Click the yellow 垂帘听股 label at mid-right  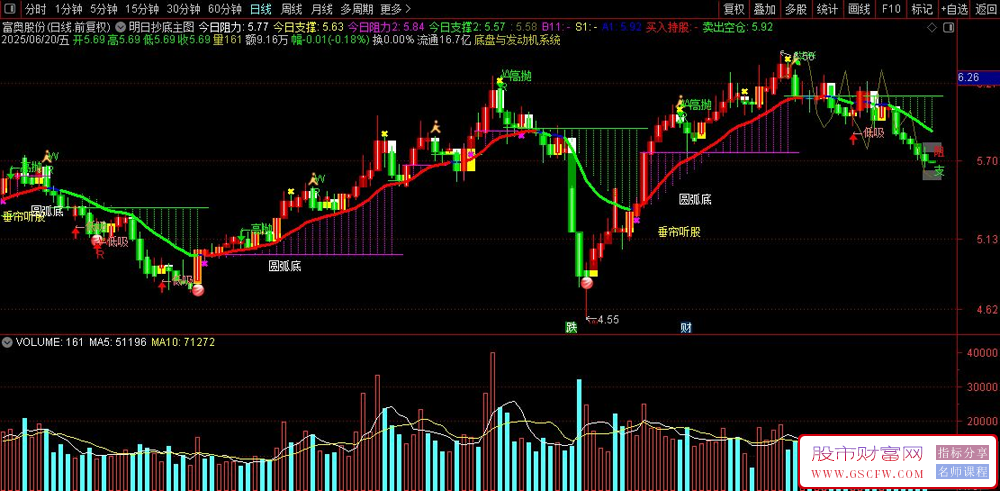[679, 232]
